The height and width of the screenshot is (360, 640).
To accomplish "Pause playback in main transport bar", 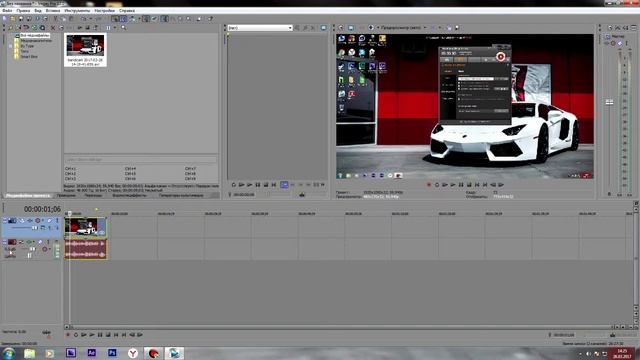I will click(x=100, y=335).
